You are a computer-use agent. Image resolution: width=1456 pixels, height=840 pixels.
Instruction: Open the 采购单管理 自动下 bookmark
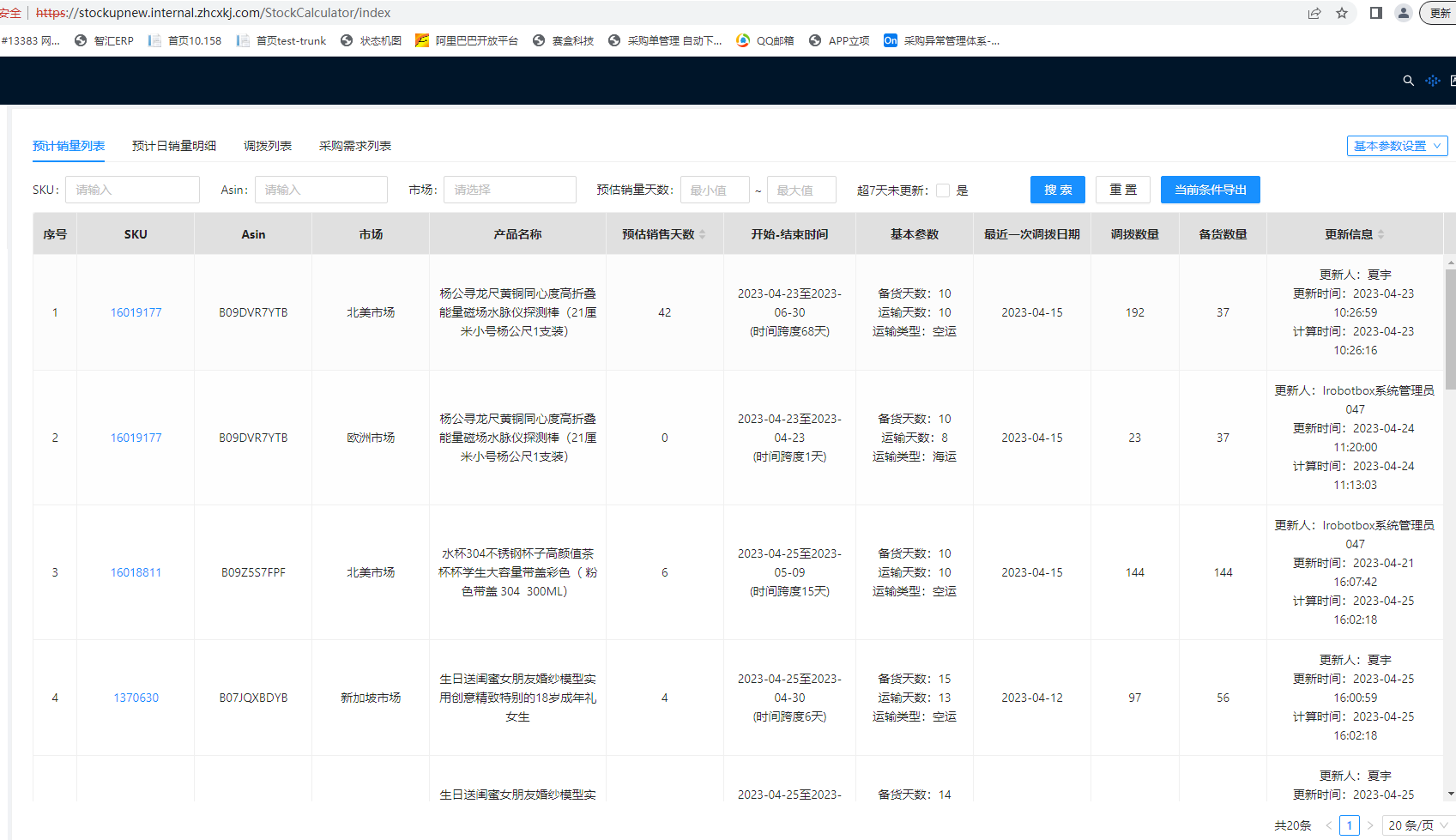pos(665,40)
